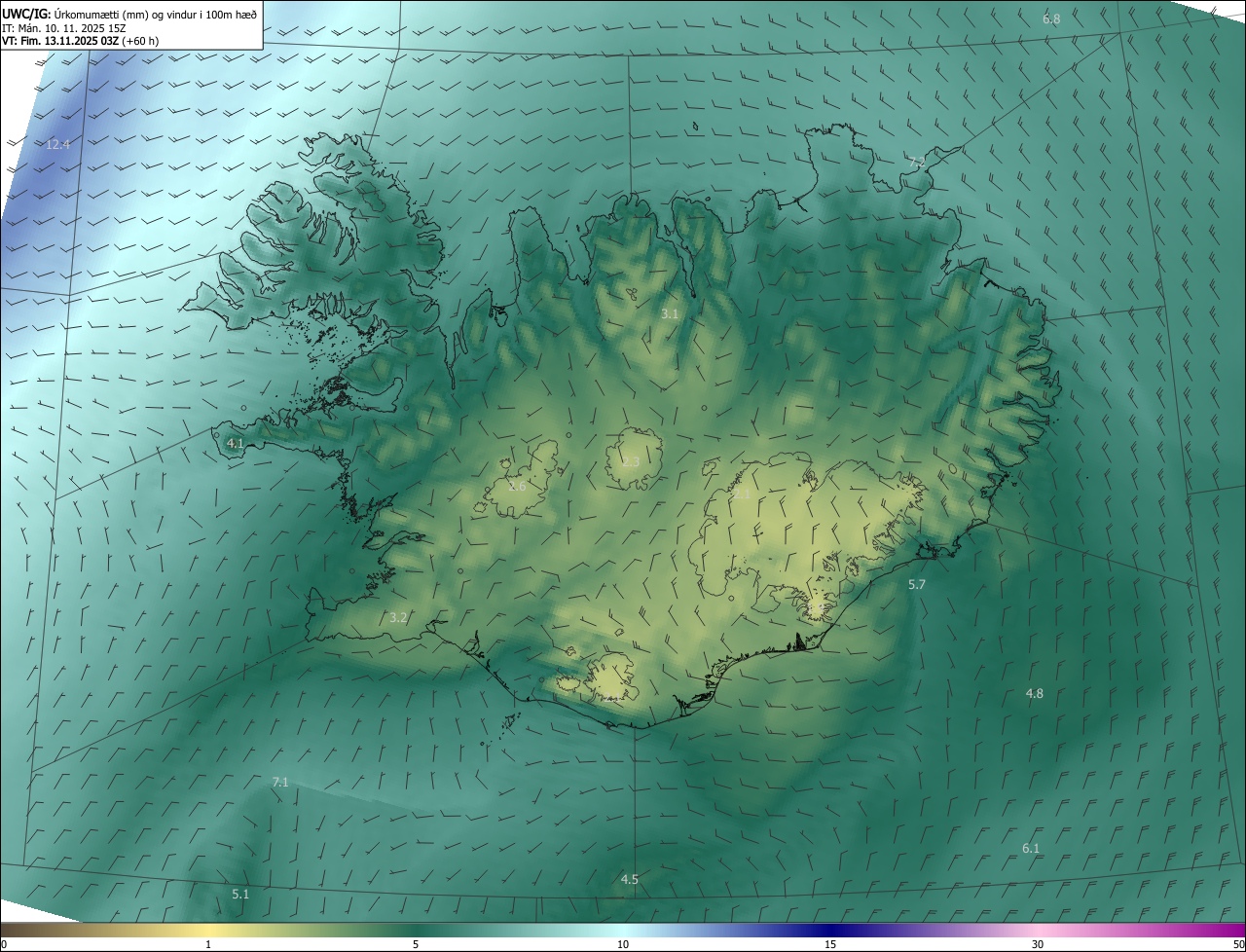Click the 30 tick label on the color scale
The width and height of the screenshot is (1246, 952).
pos(1038,944)
